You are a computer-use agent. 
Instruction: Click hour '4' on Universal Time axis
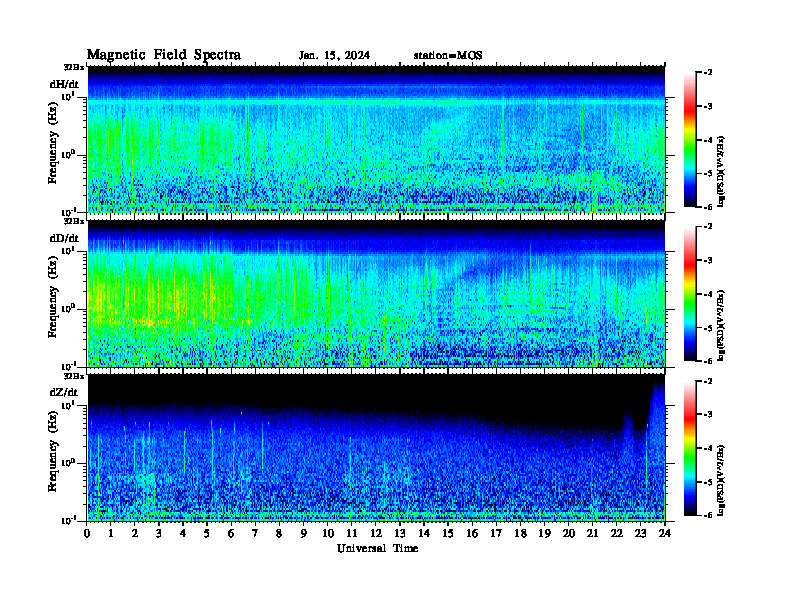point(183,533)
